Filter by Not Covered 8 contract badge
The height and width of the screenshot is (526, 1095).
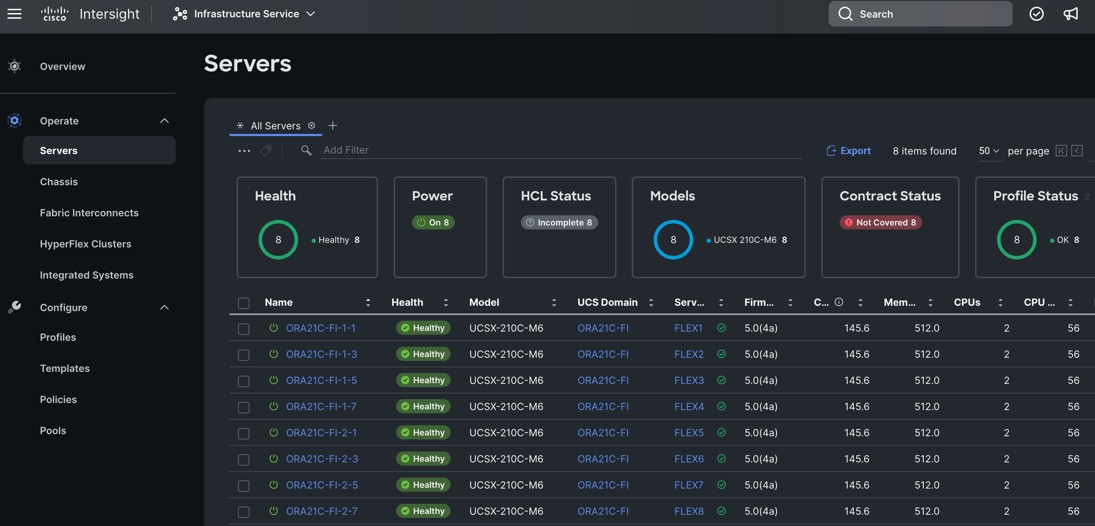point(881,223)
